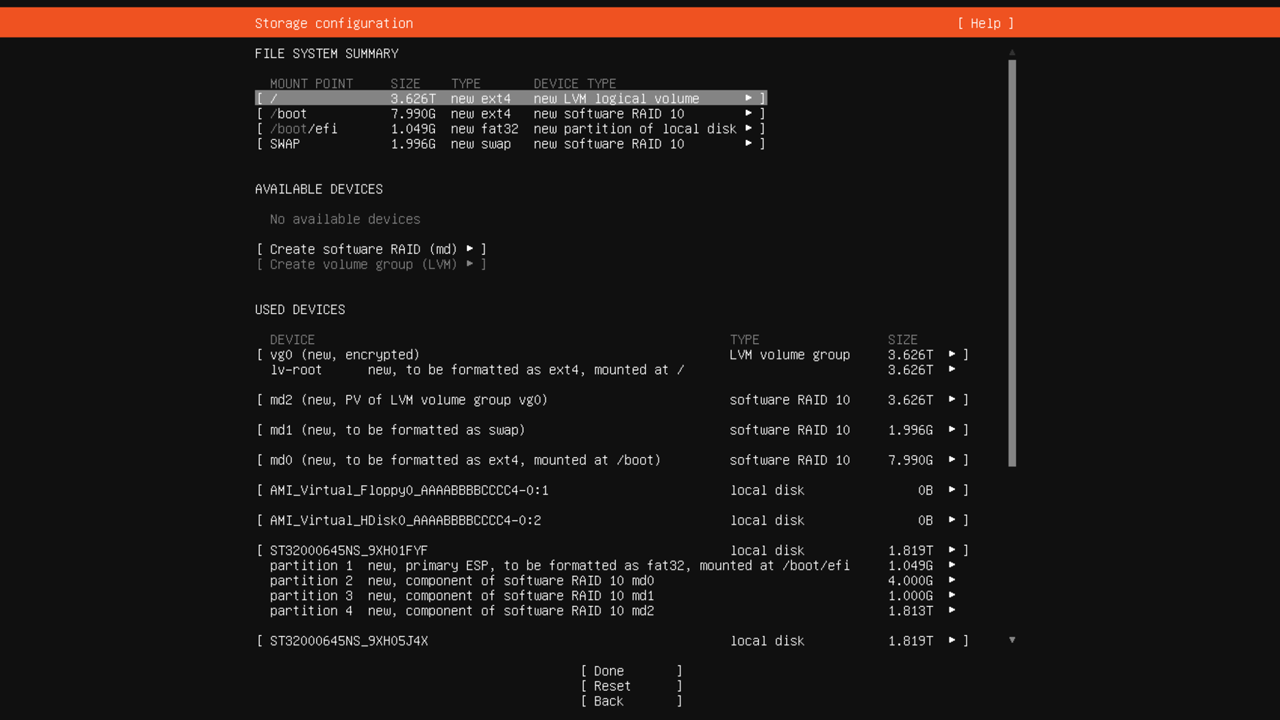Open the SWAP row arrow menu
The height and width of the screenshot is (720, 1280).
tap(748, 144)
